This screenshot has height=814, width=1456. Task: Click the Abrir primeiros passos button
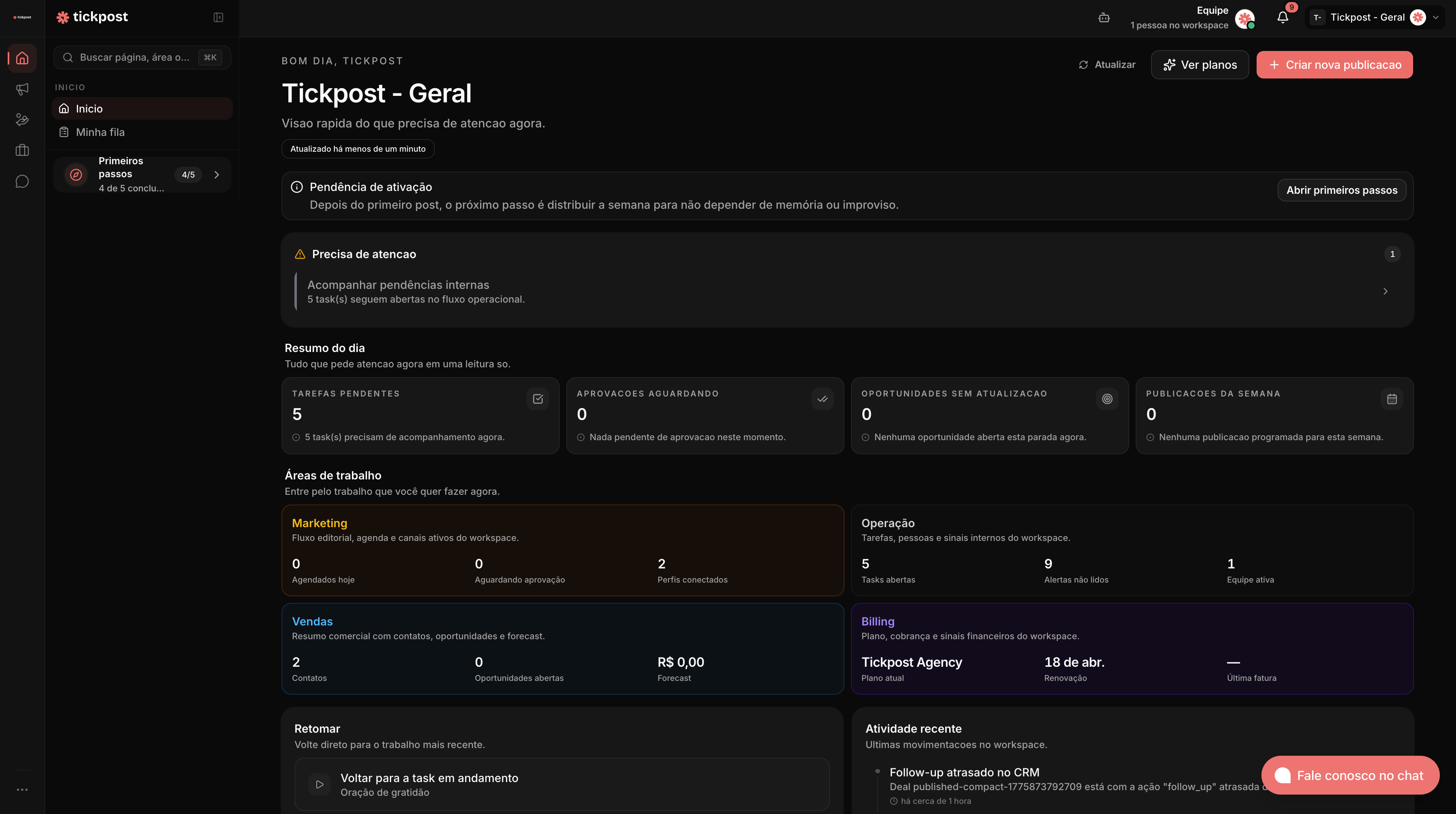(x=1341, y=190)
